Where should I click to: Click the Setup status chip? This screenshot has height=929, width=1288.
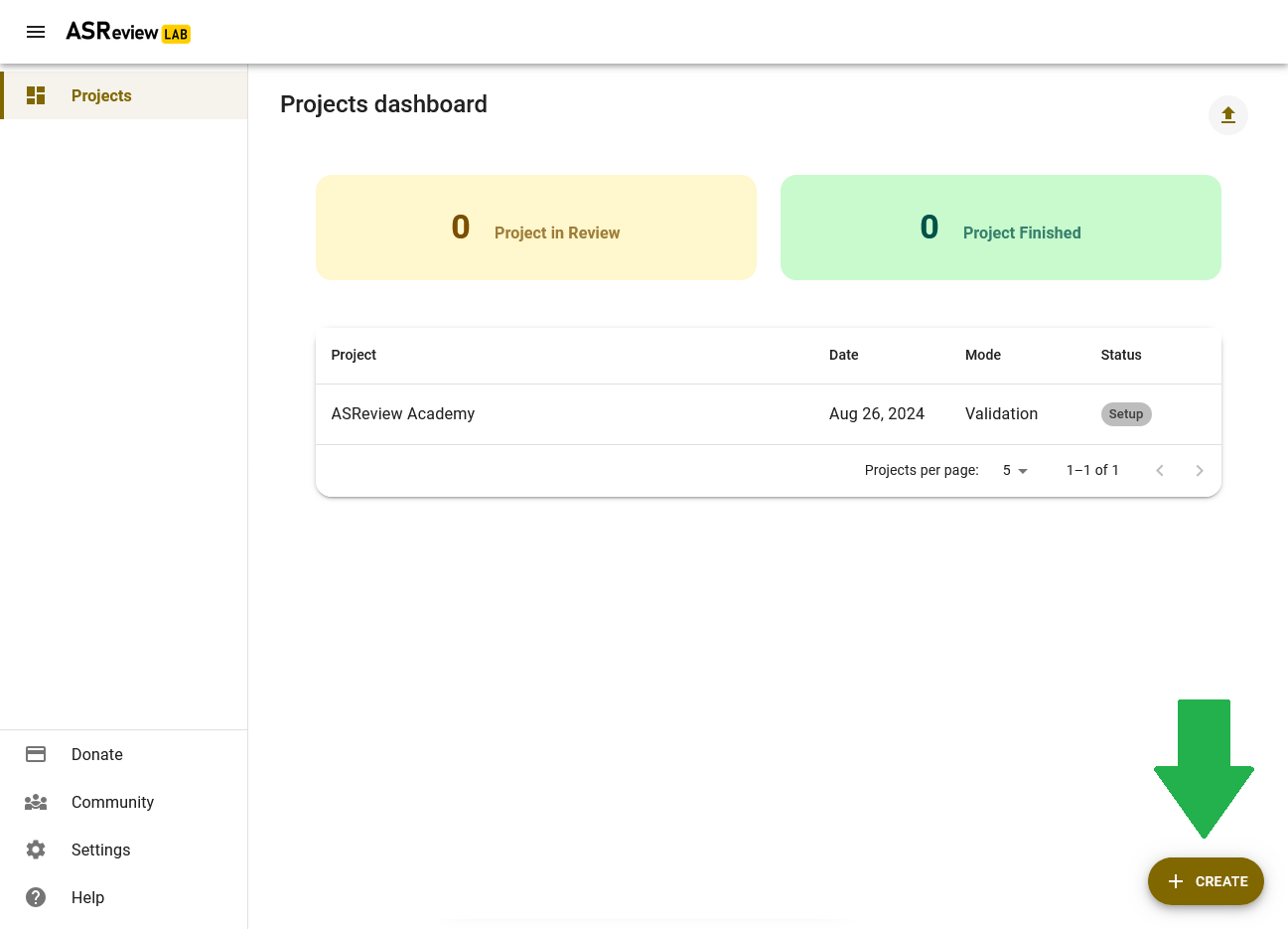[1126, 414]
